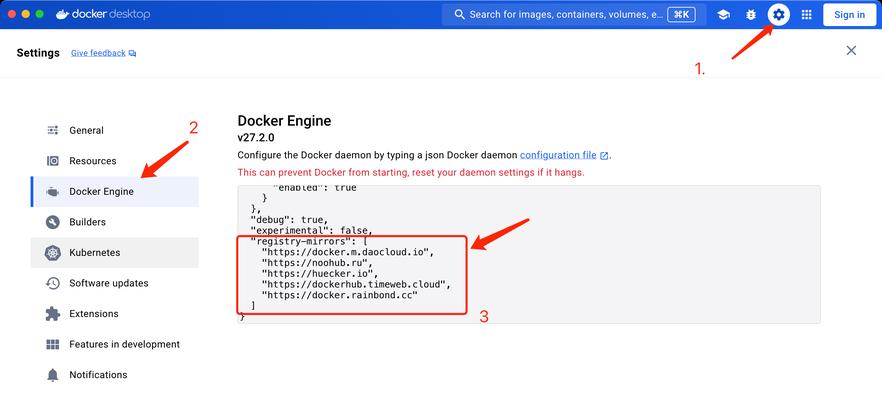Go to Extensions settings

(x=115, y=314)
